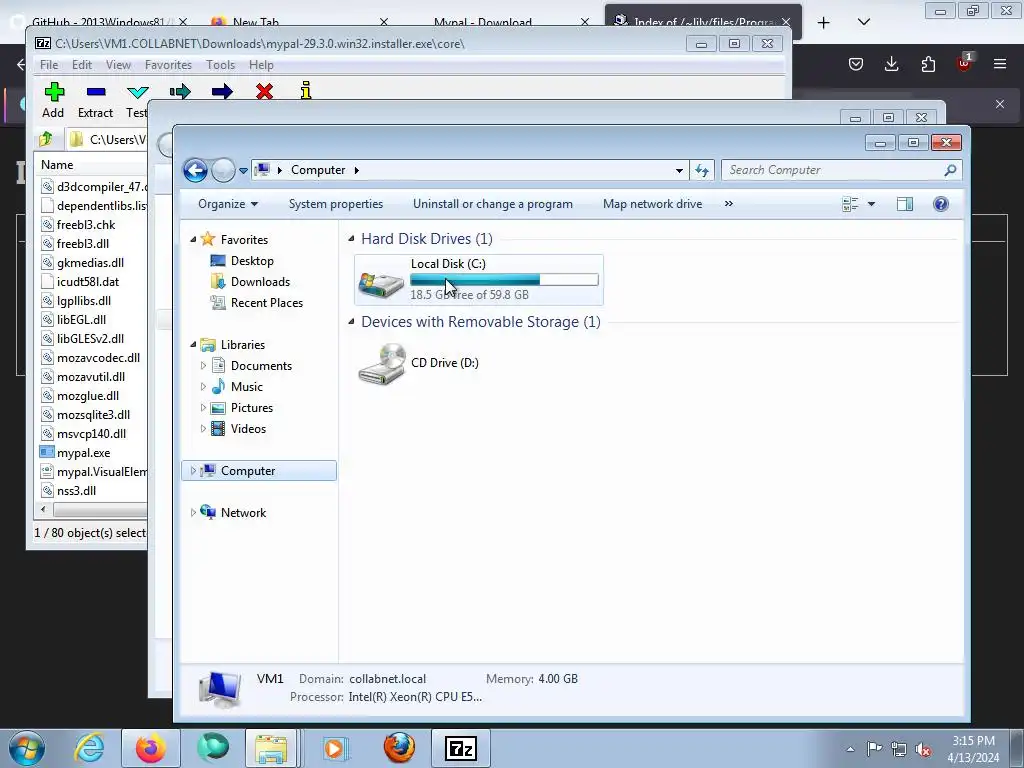Open the 7-Zip taskbar button
The height and width of the screenshot is (768, 1024).
[x=460, y=748]
